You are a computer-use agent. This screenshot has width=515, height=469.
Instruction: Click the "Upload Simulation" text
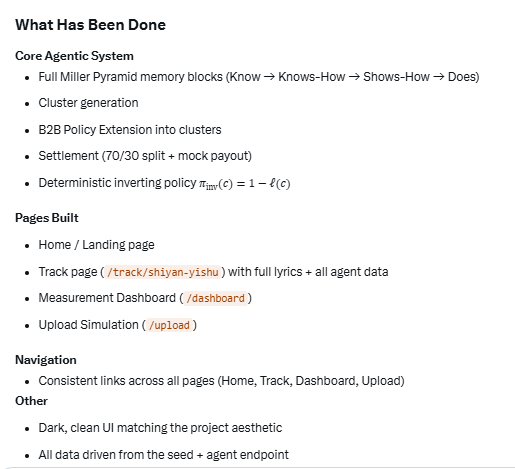pos(88,325)
